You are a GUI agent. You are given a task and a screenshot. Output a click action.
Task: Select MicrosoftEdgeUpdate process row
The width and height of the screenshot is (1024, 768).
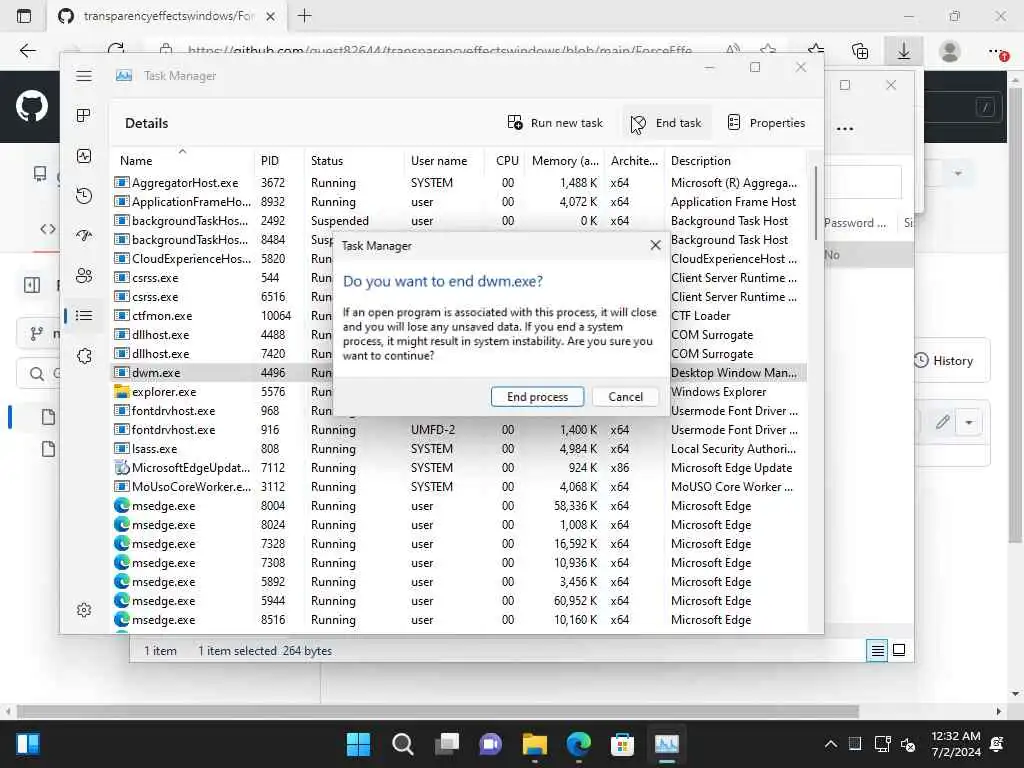(459, 468)
